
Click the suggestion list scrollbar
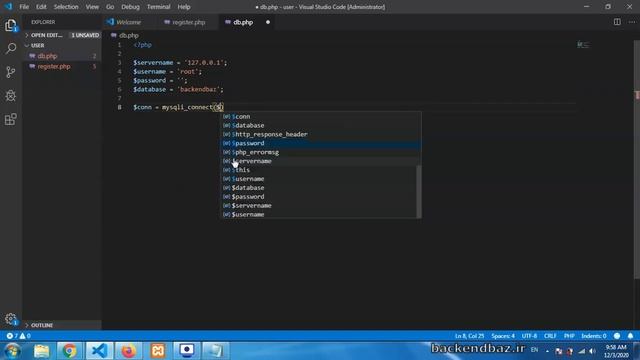click(x=418, y=191)
